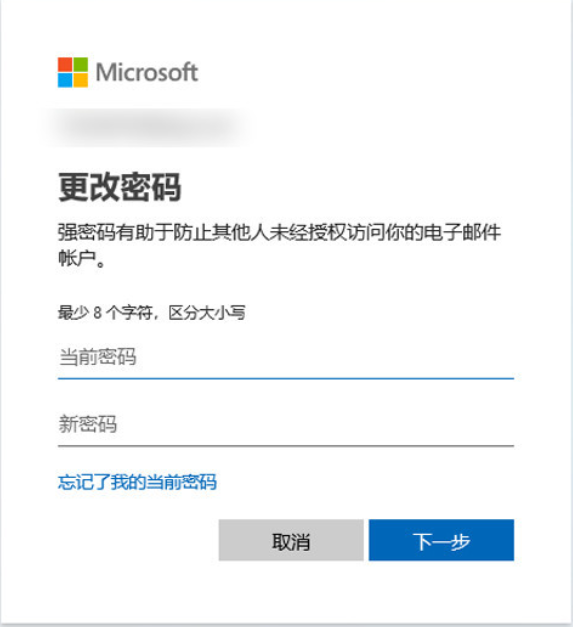The height and width of the screenshot is (627, 573).
Task: Click the 区分大小写 portion of hint
Action: (x=207, y=312)
